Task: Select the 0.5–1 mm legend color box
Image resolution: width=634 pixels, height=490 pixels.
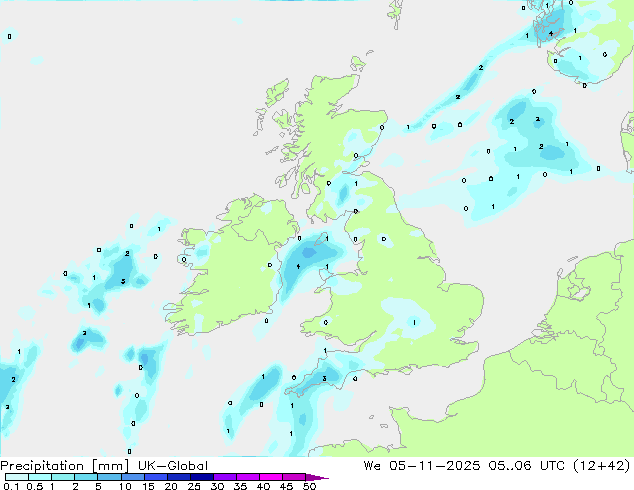Action: coord(40,477)
